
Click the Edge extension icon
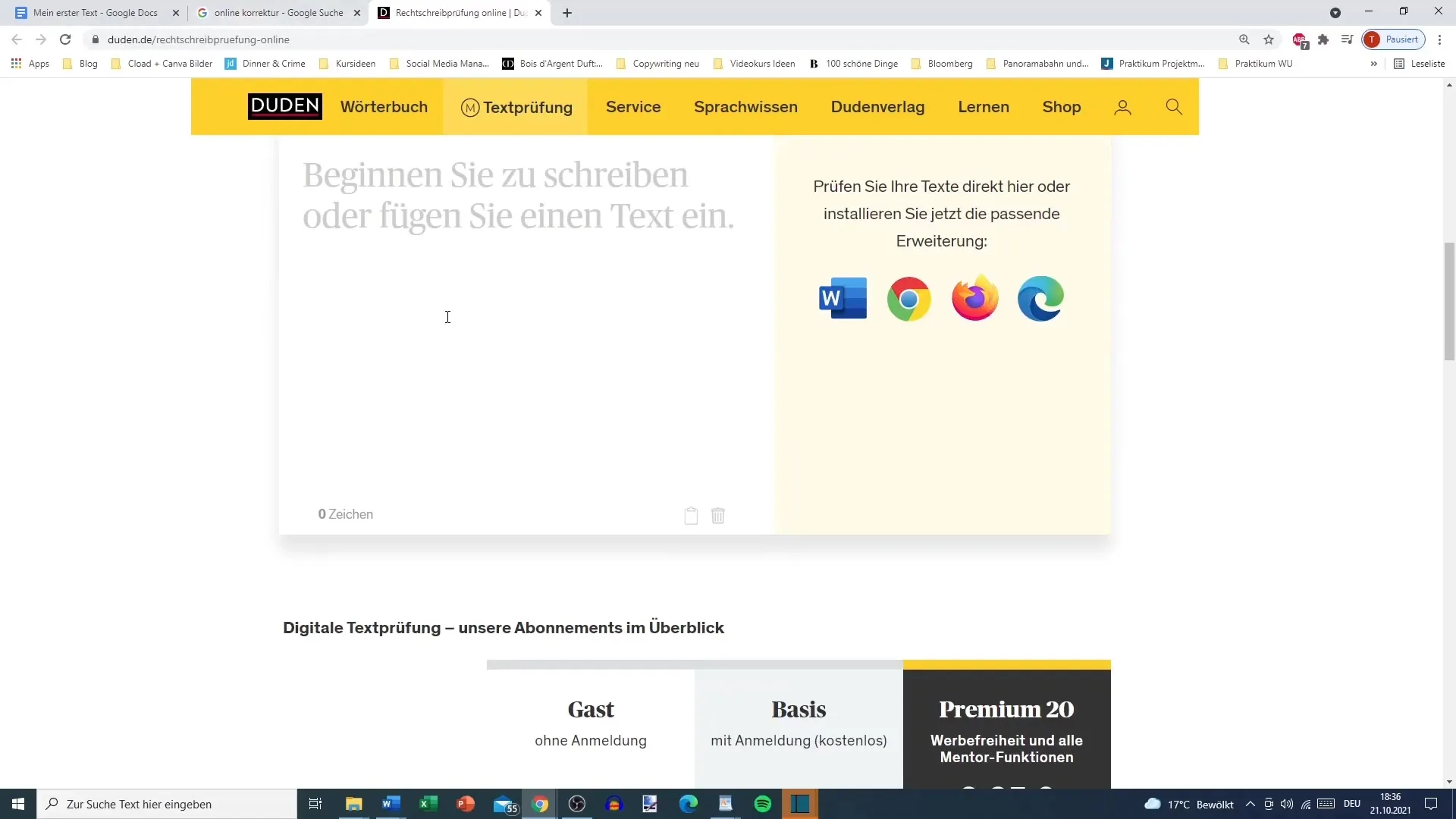click(x=1041, y=298)
